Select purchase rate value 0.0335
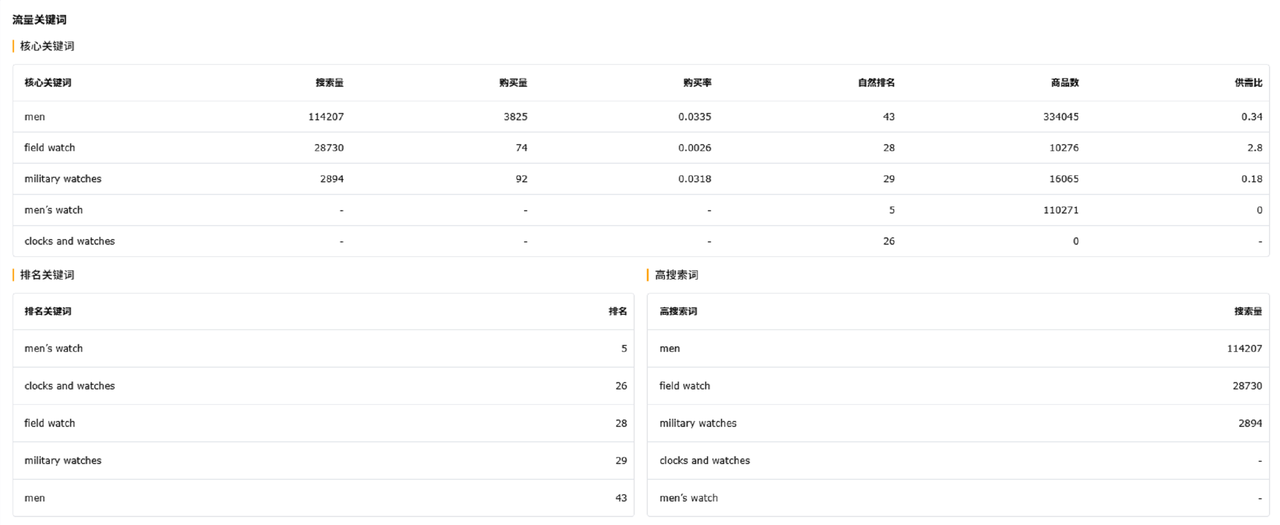Image resolution: width=1280 pixels, height=525 pixels. [x=695, y=117]
